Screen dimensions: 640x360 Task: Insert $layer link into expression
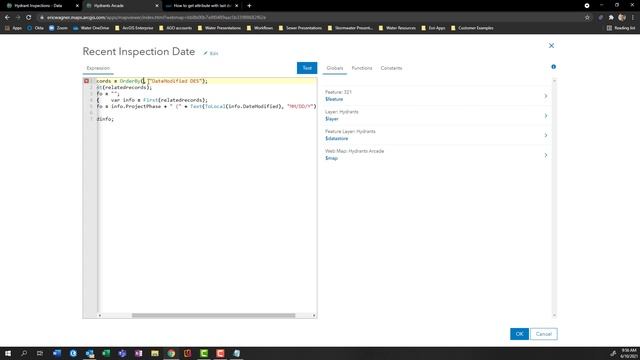331,119
